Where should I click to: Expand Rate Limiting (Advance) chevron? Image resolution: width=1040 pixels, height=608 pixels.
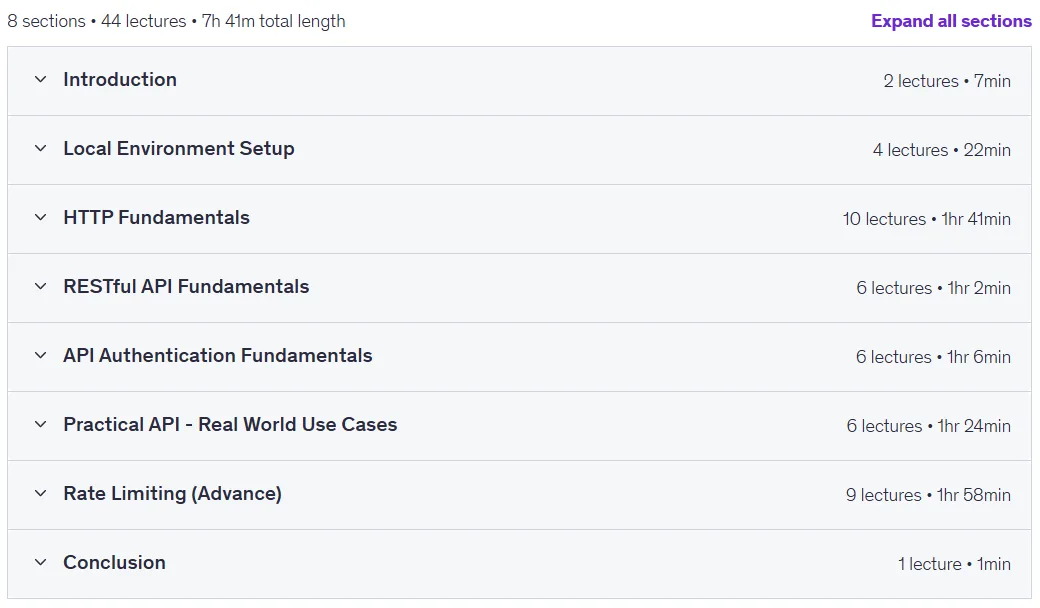(x=40, y=493)
